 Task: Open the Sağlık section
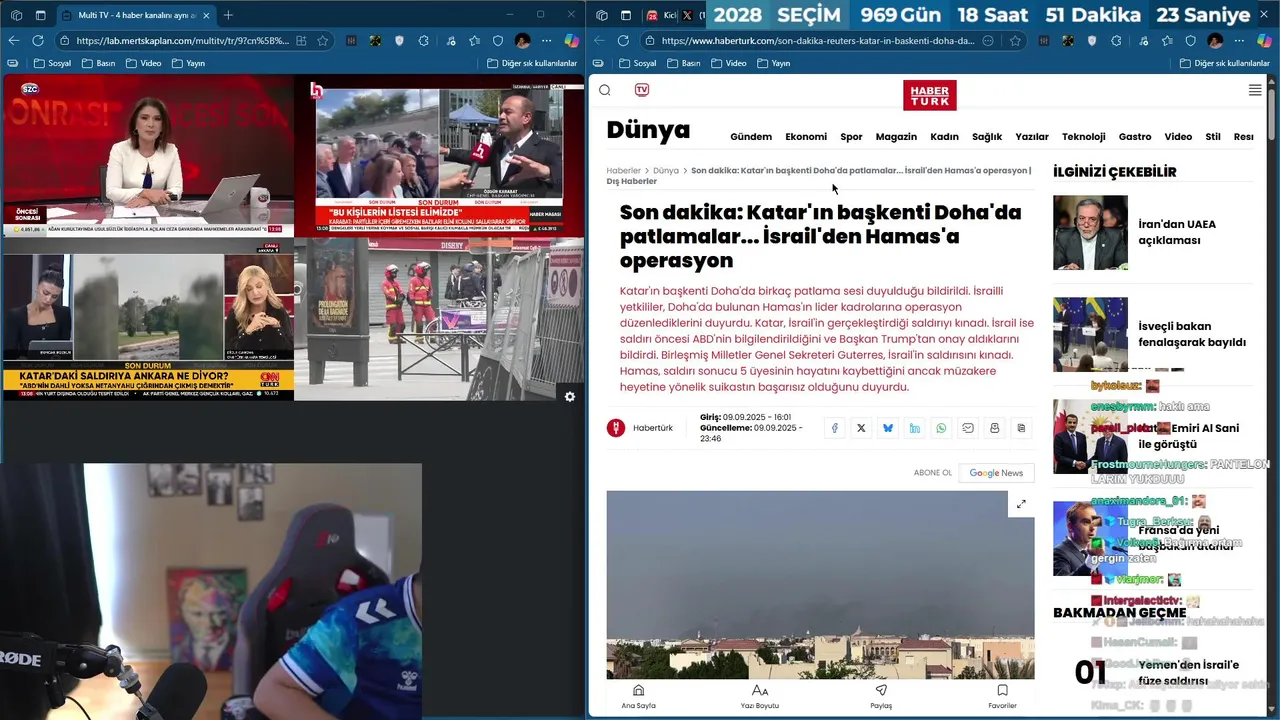(987, 137)
